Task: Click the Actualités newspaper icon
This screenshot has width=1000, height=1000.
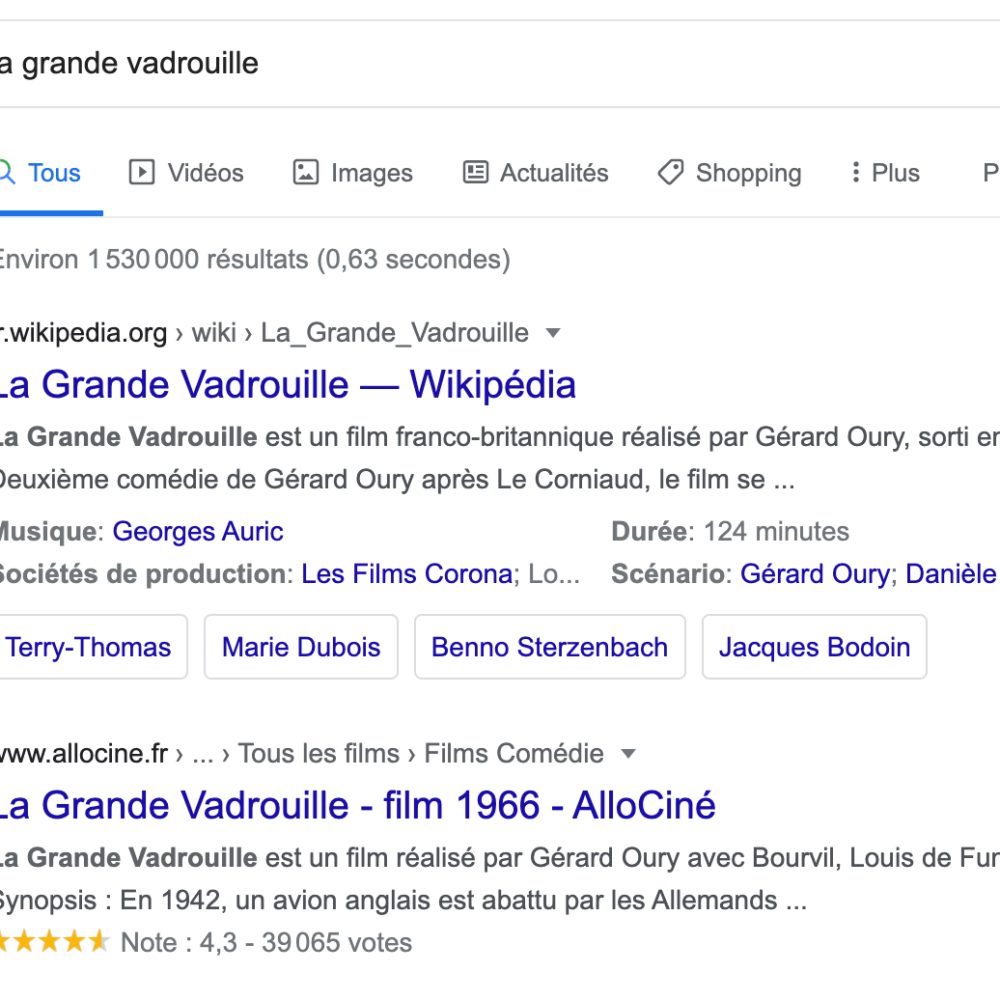Action: click(x=476, y=173)
